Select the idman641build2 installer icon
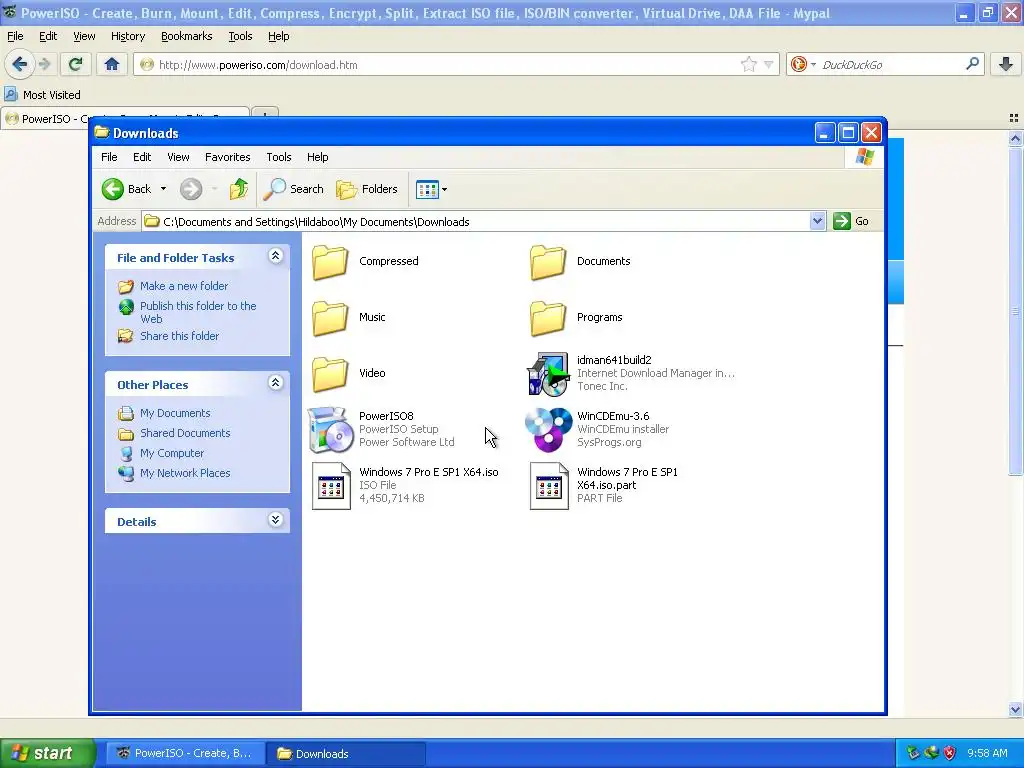Viewport: 1024px width, 768px height. [549, 374]
